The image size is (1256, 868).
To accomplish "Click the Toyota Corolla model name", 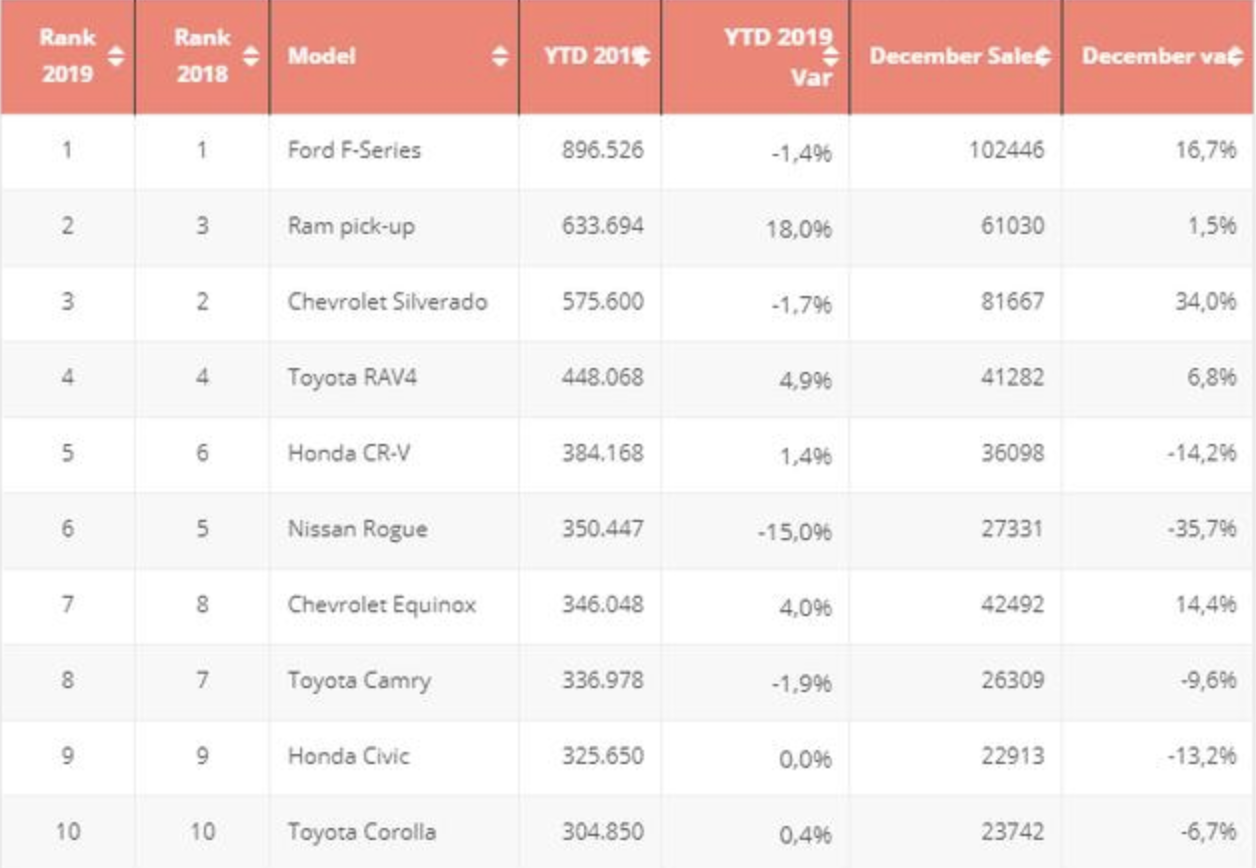I will tap(361, 832).
